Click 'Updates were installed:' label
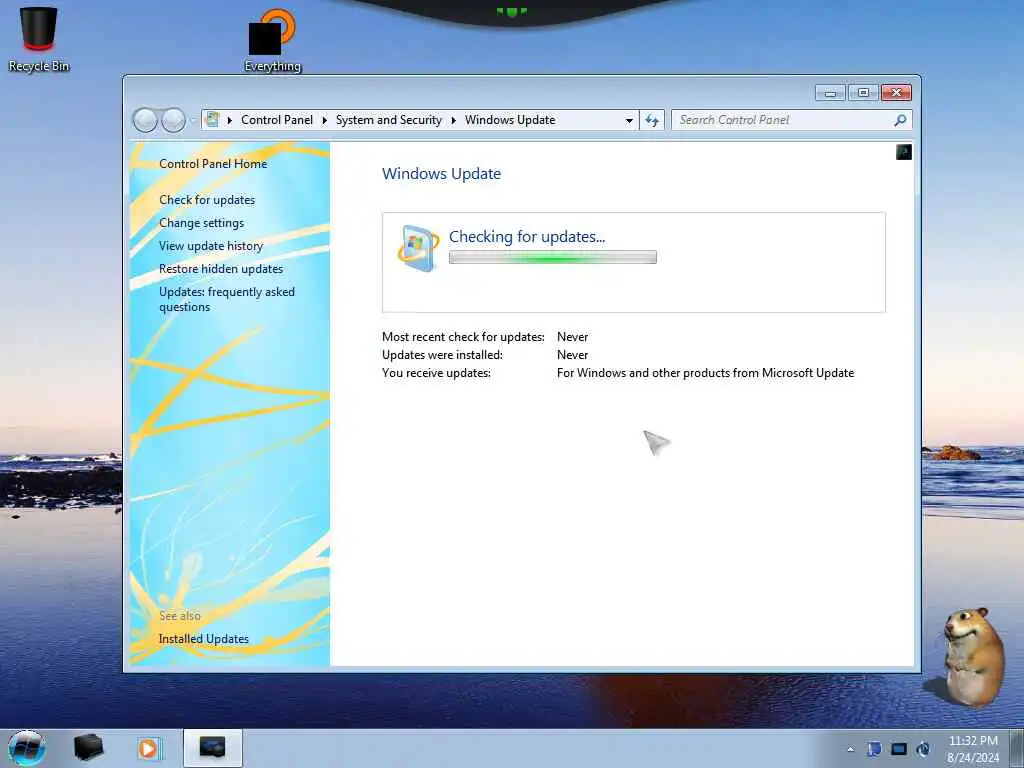This screenshot has height=768, width=1024. click(x=442, y=355)
